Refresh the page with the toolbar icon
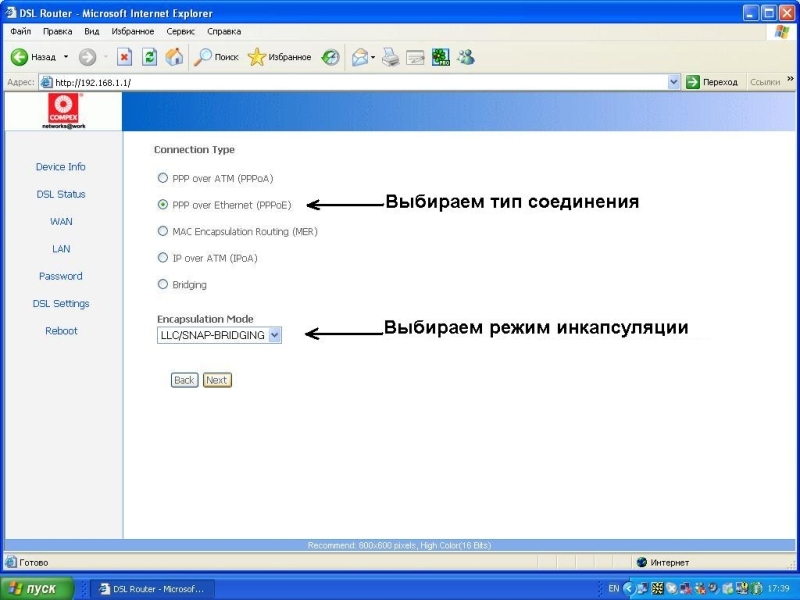800x600 pixels. [149, 57]
